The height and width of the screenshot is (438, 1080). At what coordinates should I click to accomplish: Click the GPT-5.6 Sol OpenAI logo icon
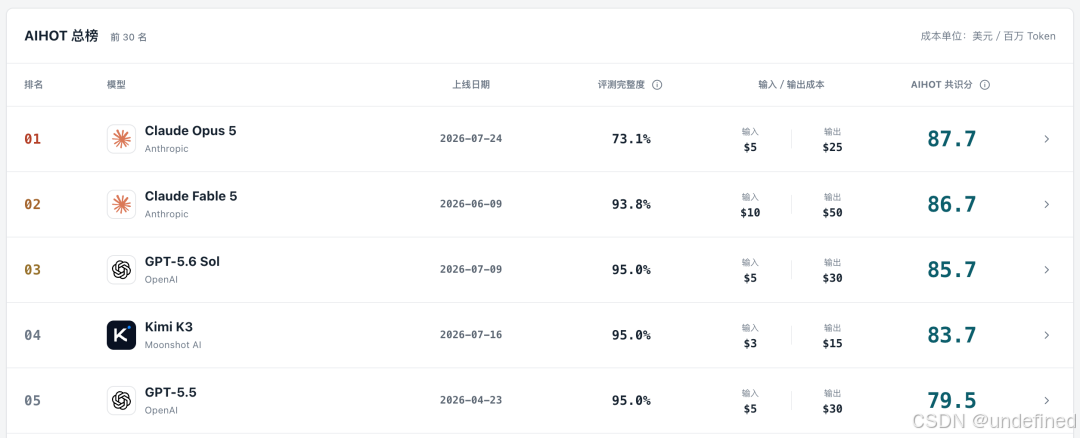point(121,270)
